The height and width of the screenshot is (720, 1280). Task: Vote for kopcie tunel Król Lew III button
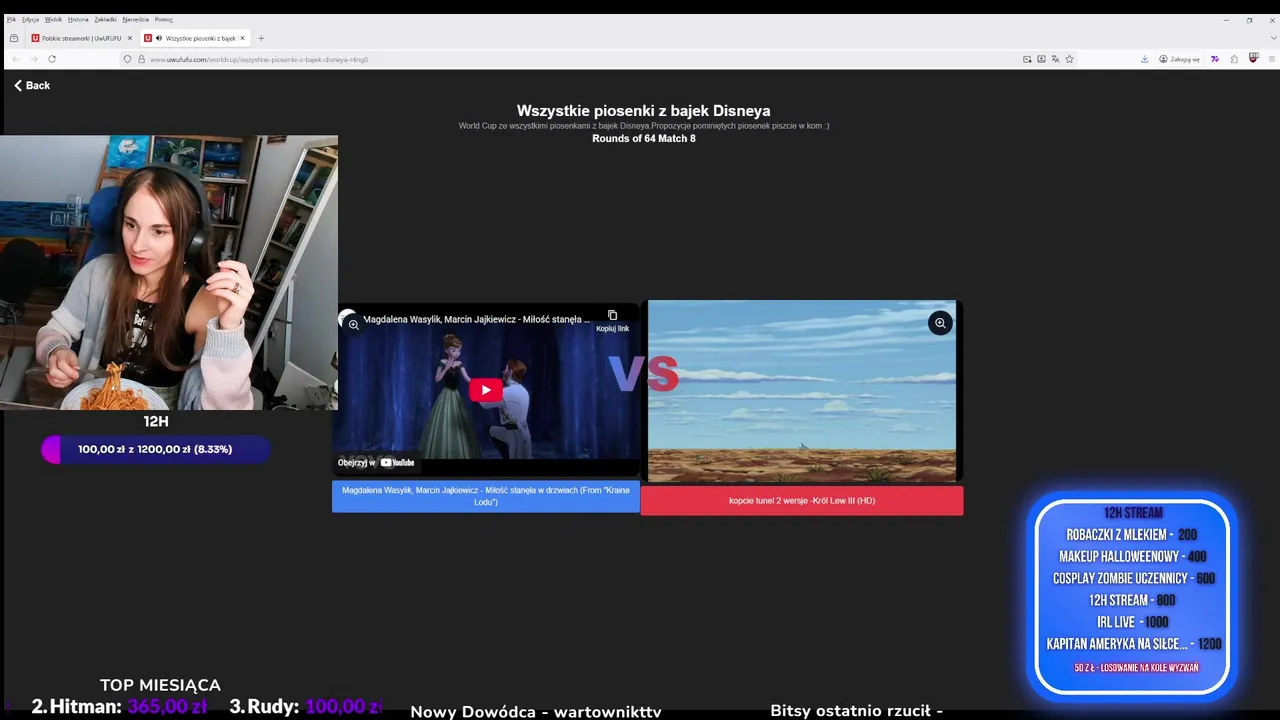[x=802, y=500]
